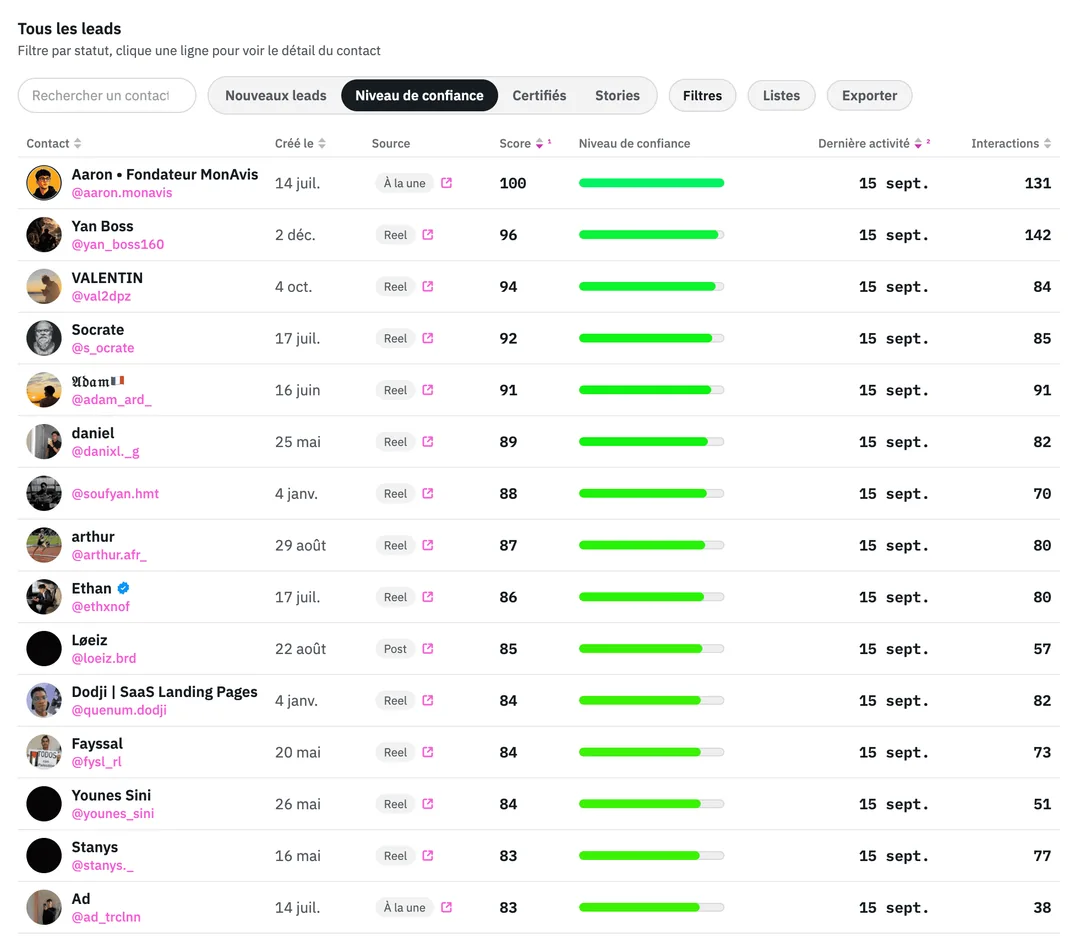Click Niveau de confiance column header

(x=634, y=143)
